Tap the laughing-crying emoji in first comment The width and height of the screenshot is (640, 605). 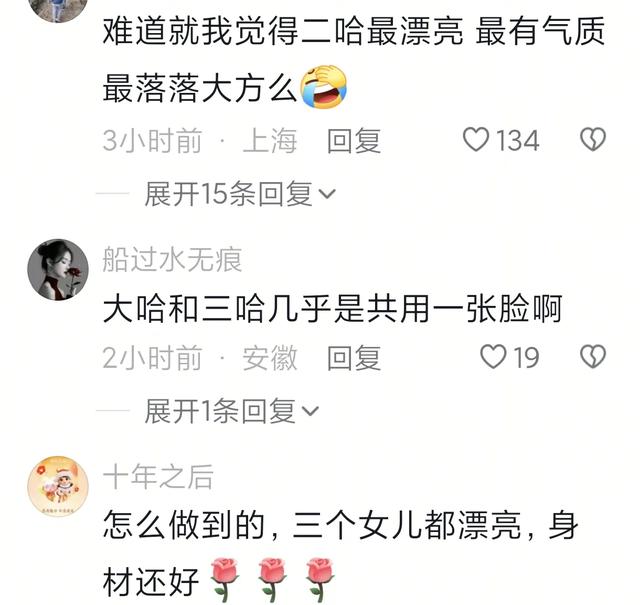[324, 87]
